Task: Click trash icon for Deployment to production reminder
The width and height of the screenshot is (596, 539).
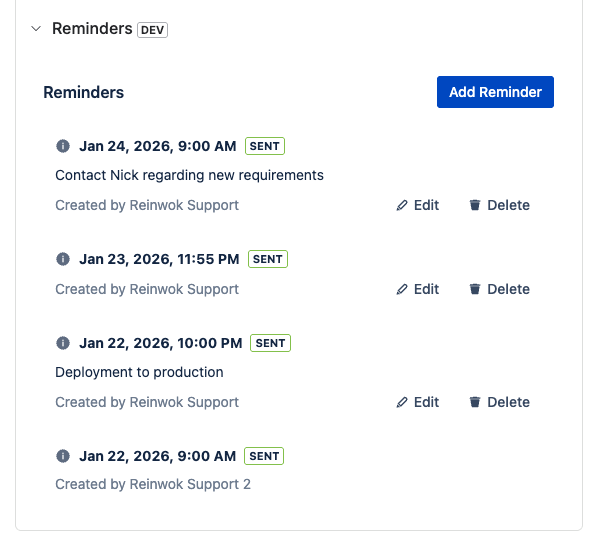Action: [x=475, y=402]
